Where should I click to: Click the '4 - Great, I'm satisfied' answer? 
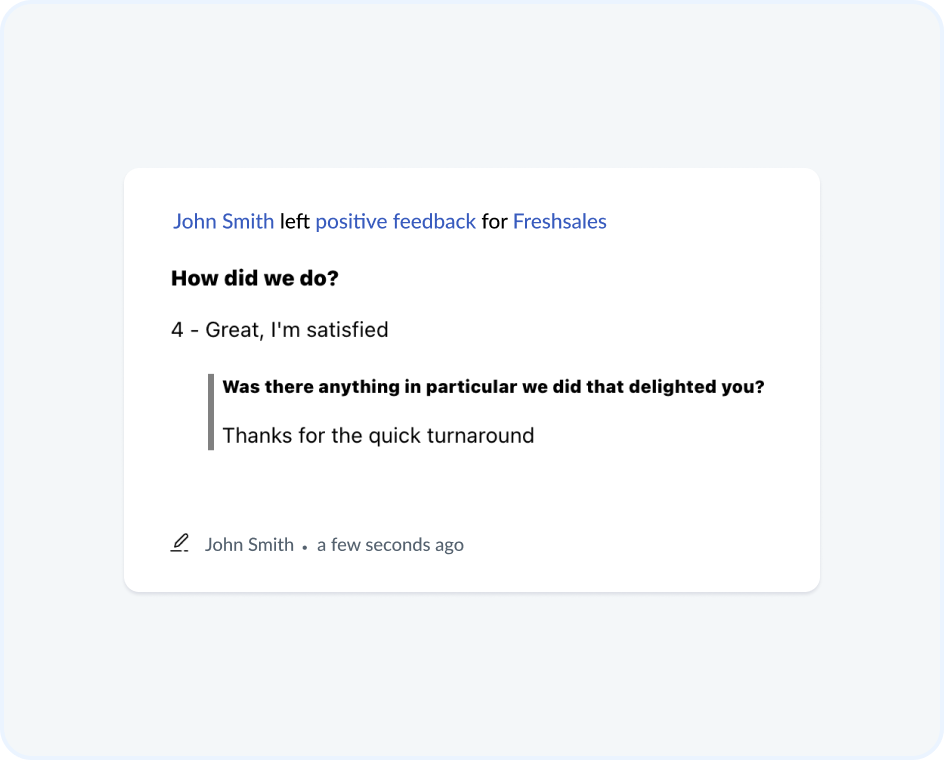click(279, 330)
